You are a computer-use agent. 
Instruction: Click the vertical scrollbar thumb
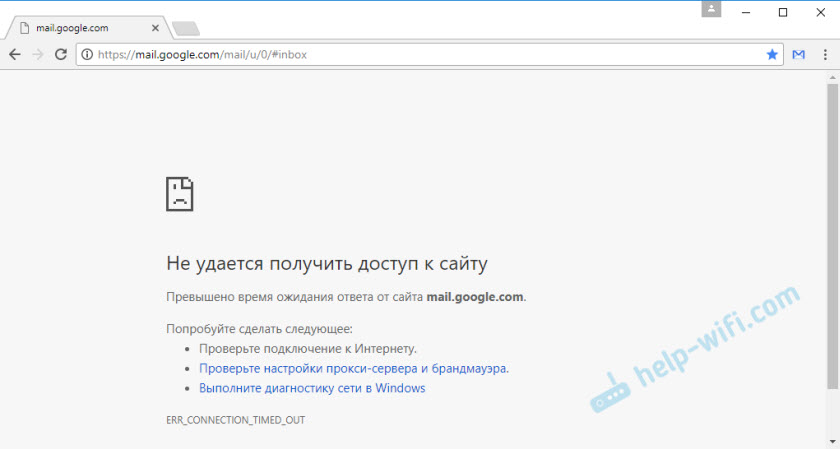tap(832, 236)
